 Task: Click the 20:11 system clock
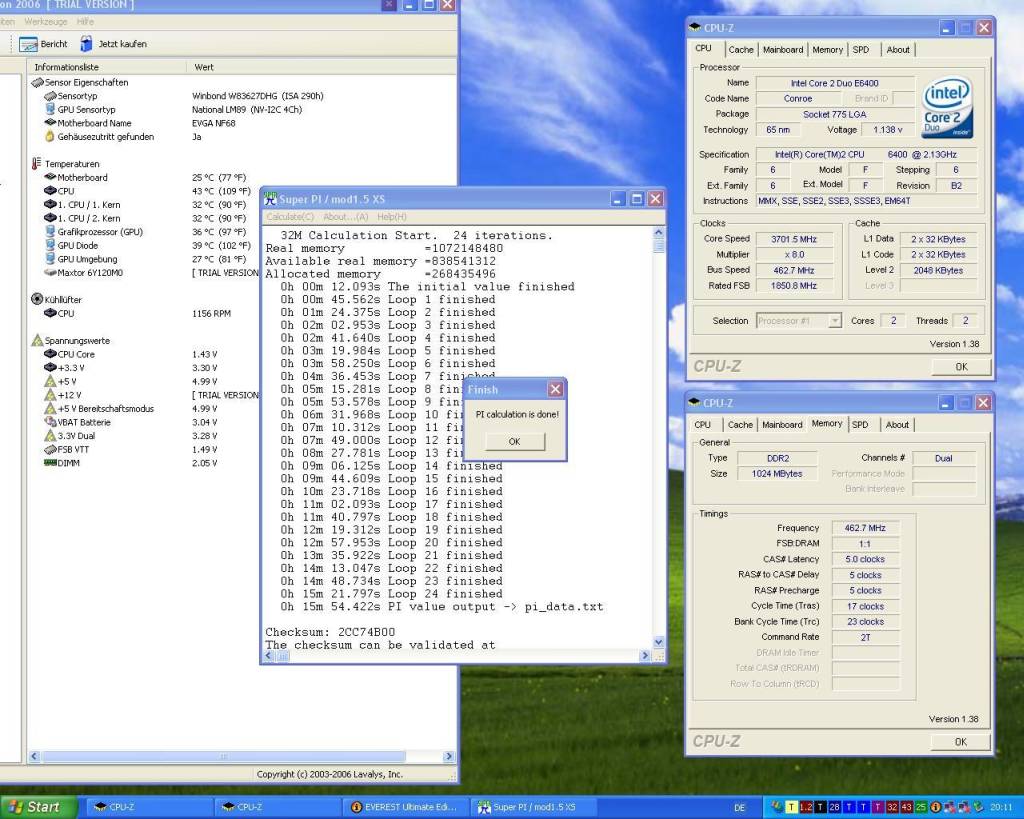pyautogui.click(x=1000, y=808)
